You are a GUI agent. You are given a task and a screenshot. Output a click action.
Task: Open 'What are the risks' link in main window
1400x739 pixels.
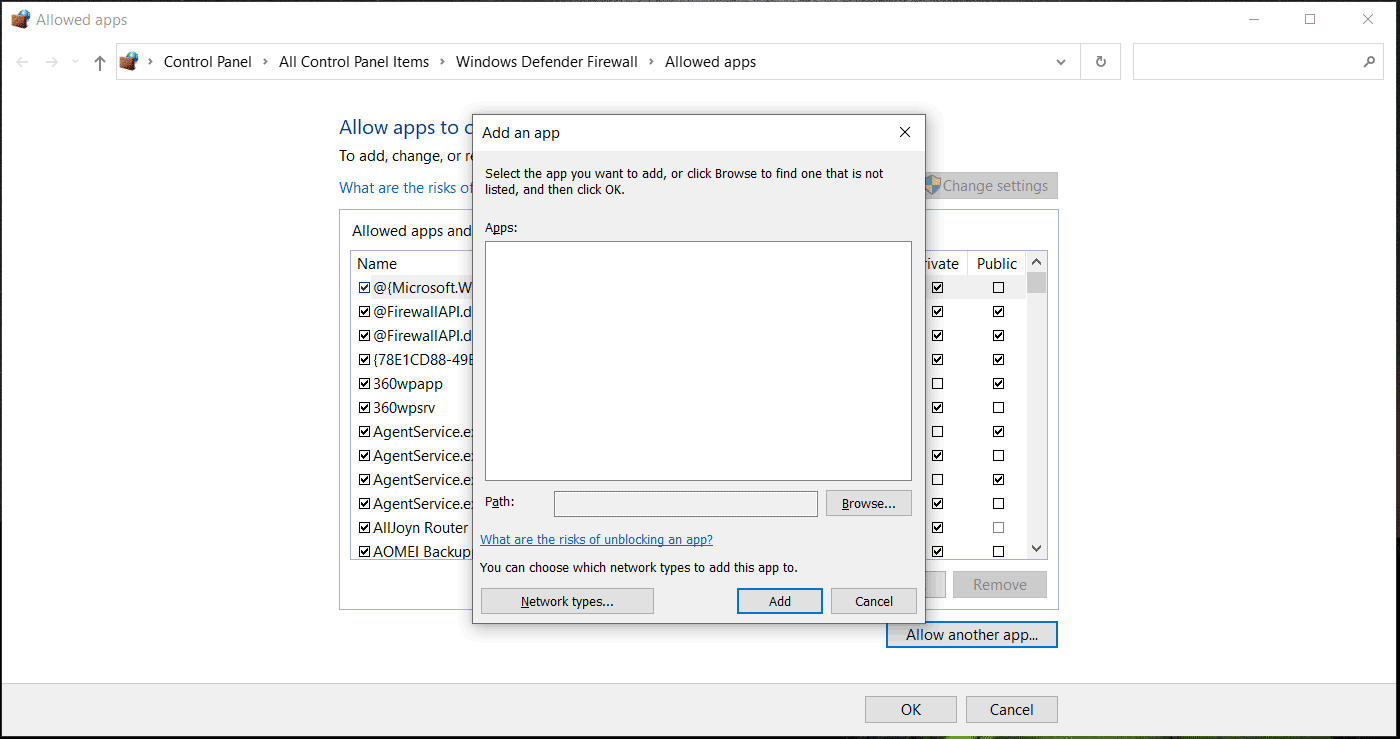click(x=405, y=188)
